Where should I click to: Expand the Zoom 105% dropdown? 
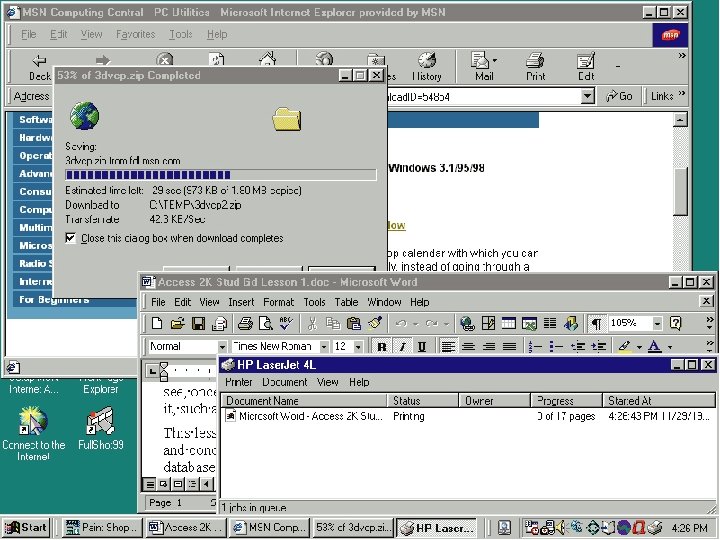tap(657, 324)
